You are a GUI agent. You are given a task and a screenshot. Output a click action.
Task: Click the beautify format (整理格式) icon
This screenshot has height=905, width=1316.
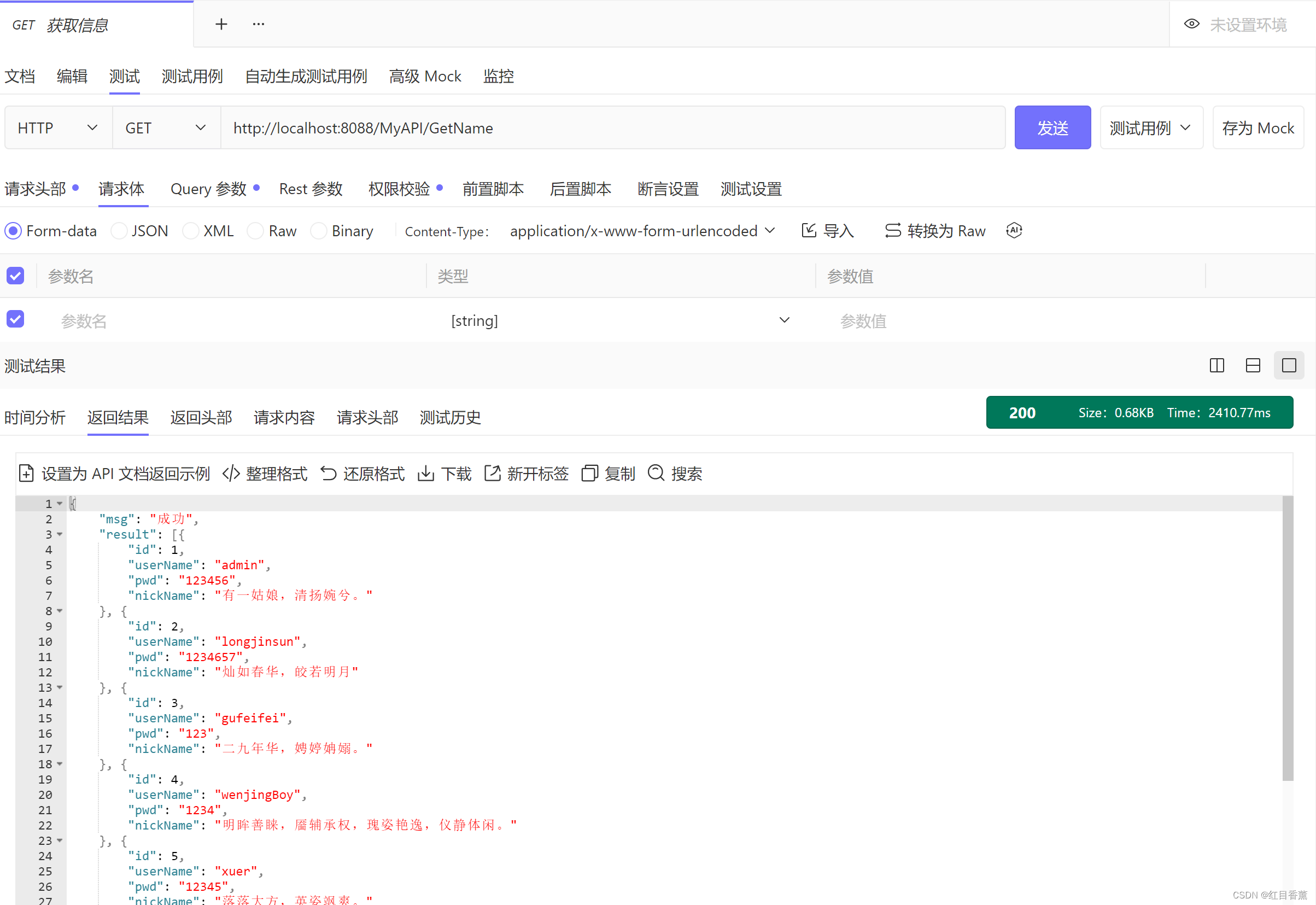click(231, 473)
